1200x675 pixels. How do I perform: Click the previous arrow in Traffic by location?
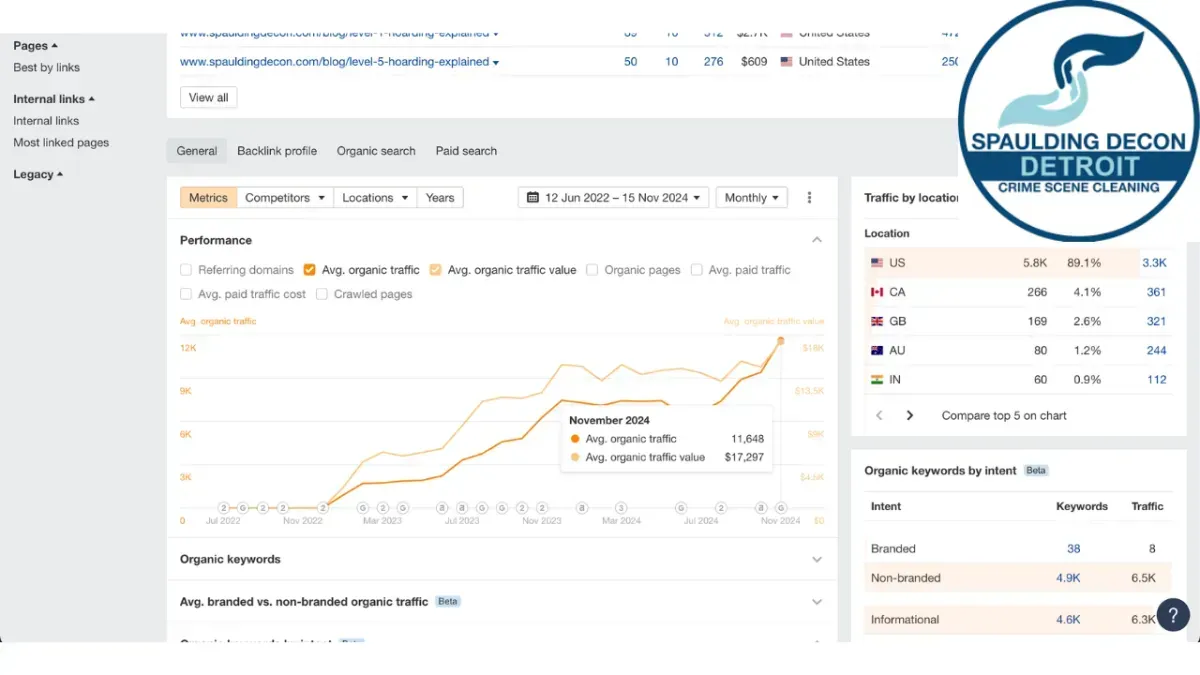pyautogui.click(x=879, y=415)
